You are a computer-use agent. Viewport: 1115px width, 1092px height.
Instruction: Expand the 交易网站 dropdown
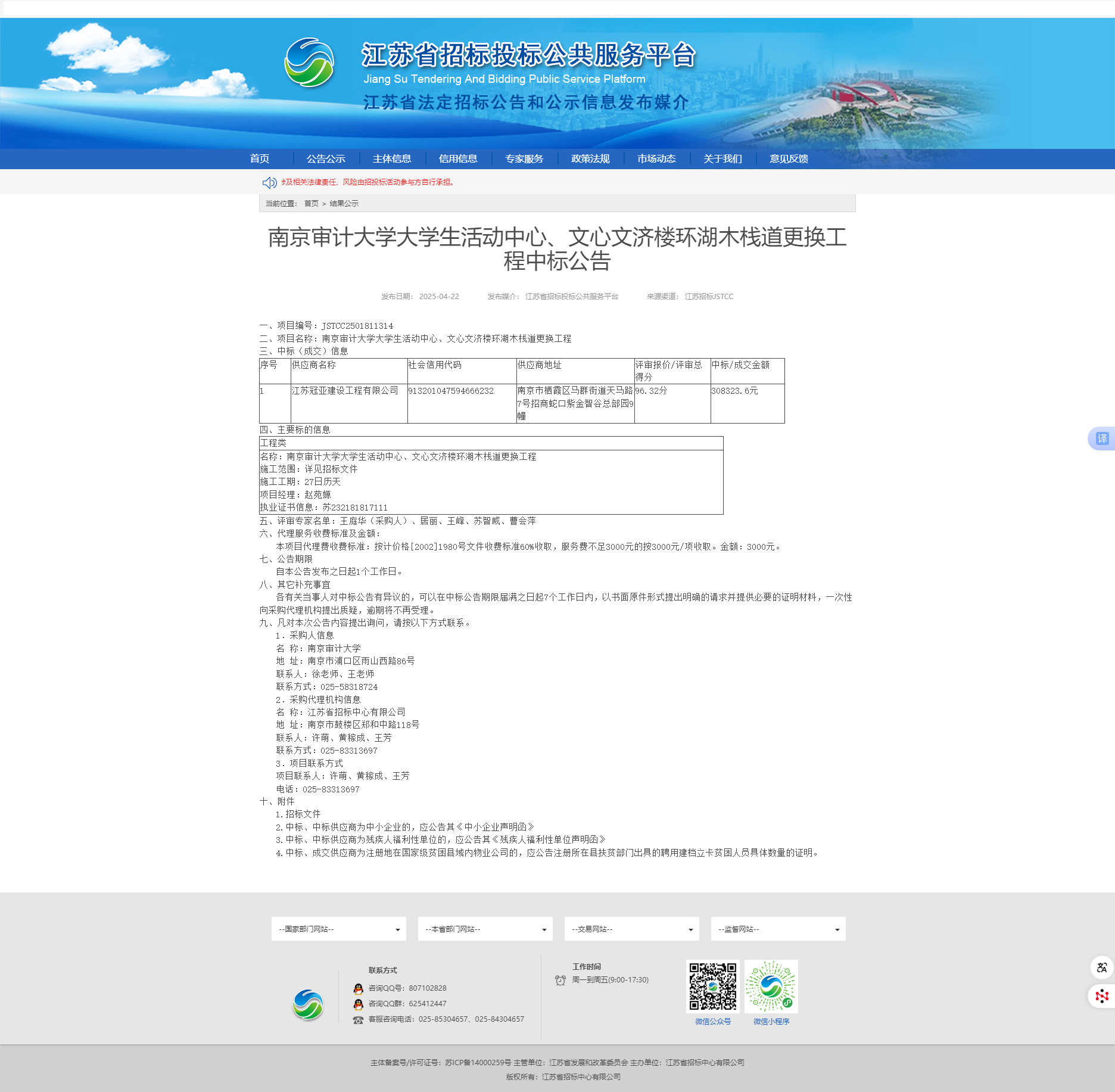click(632, 929)
